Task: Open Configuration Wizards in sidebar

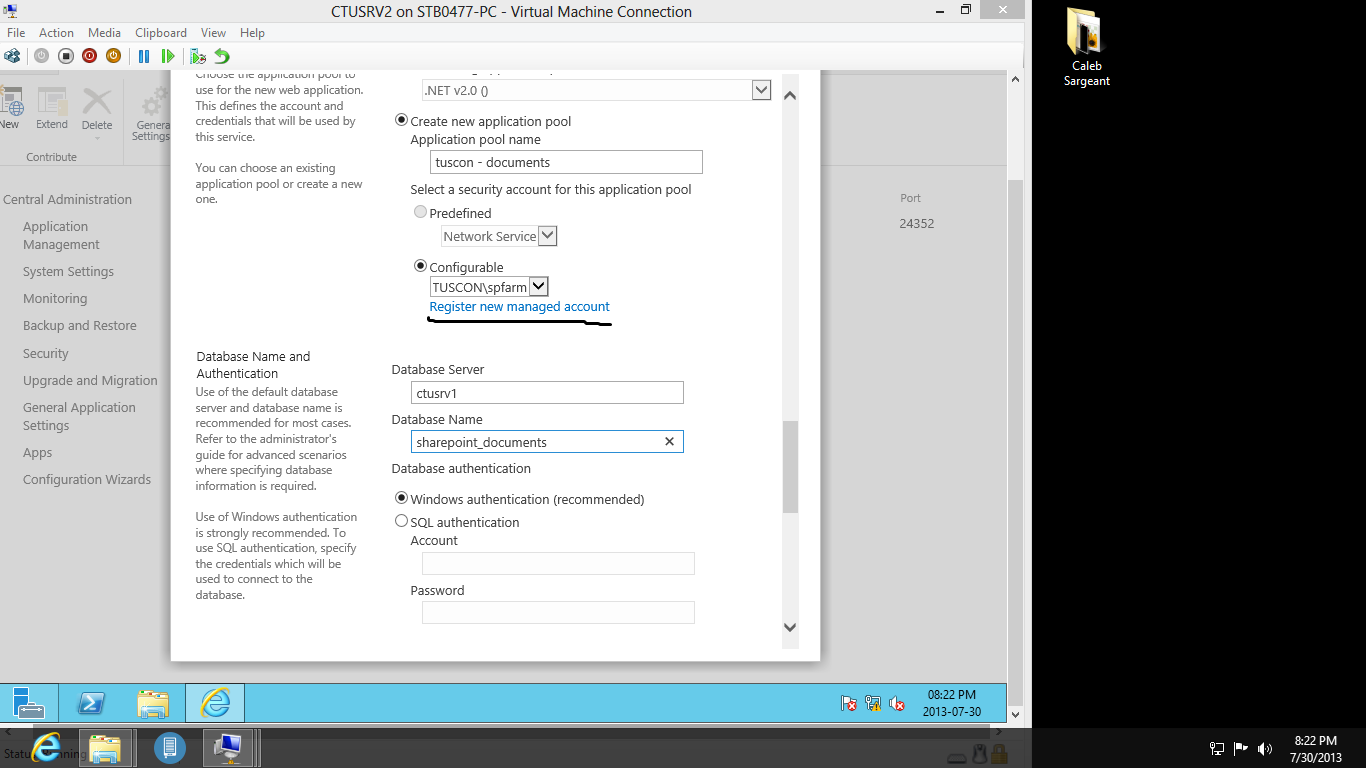Action: [87, 479]
